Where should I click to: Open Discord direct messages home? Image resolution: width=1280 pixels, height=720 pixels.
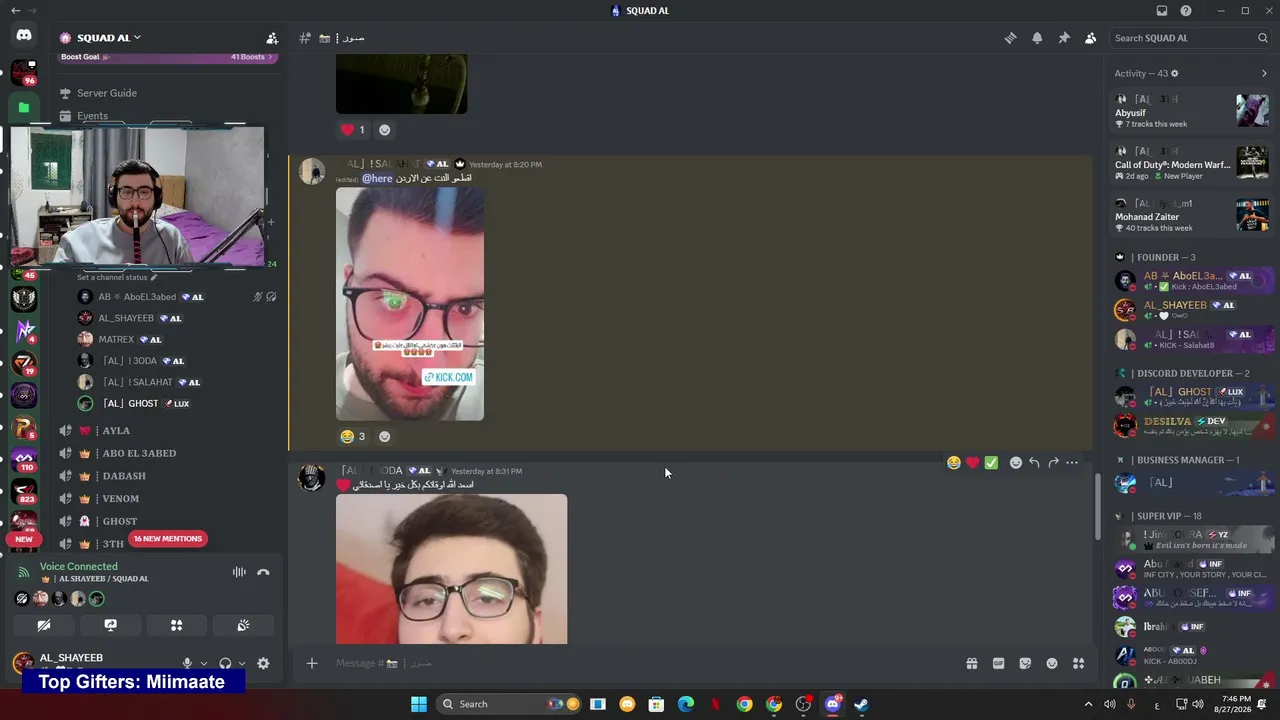24,36
